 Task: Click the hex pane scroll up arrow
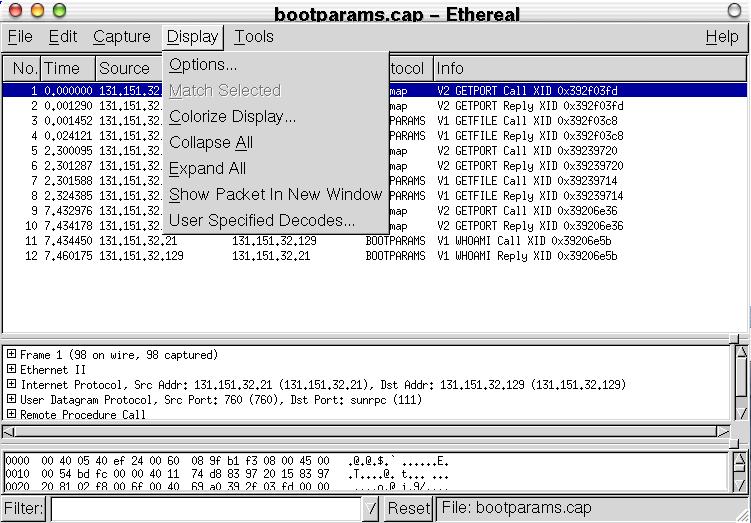click(740, 461)
